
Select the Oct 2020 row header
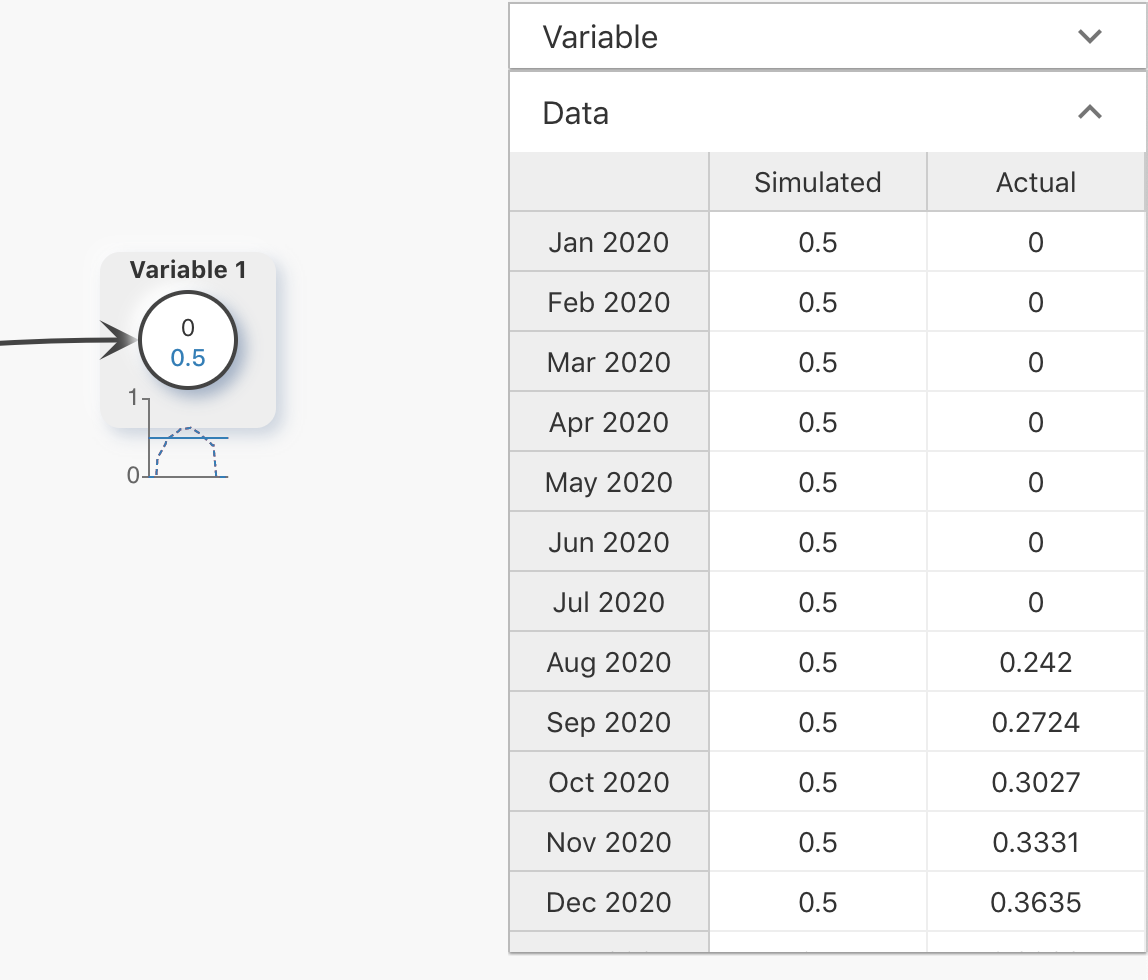pyautogui.click(x=609, y=782)
